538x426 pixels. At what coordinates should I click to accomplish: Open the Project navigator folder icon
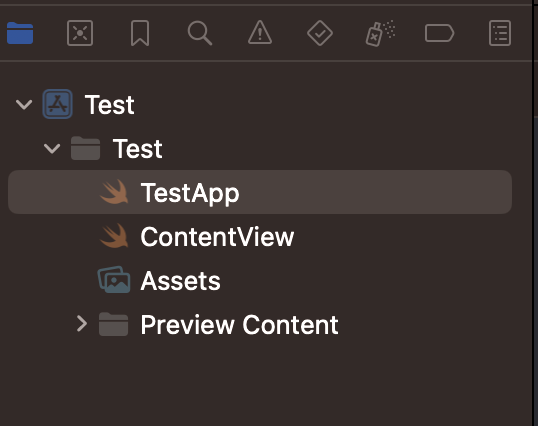20,33
